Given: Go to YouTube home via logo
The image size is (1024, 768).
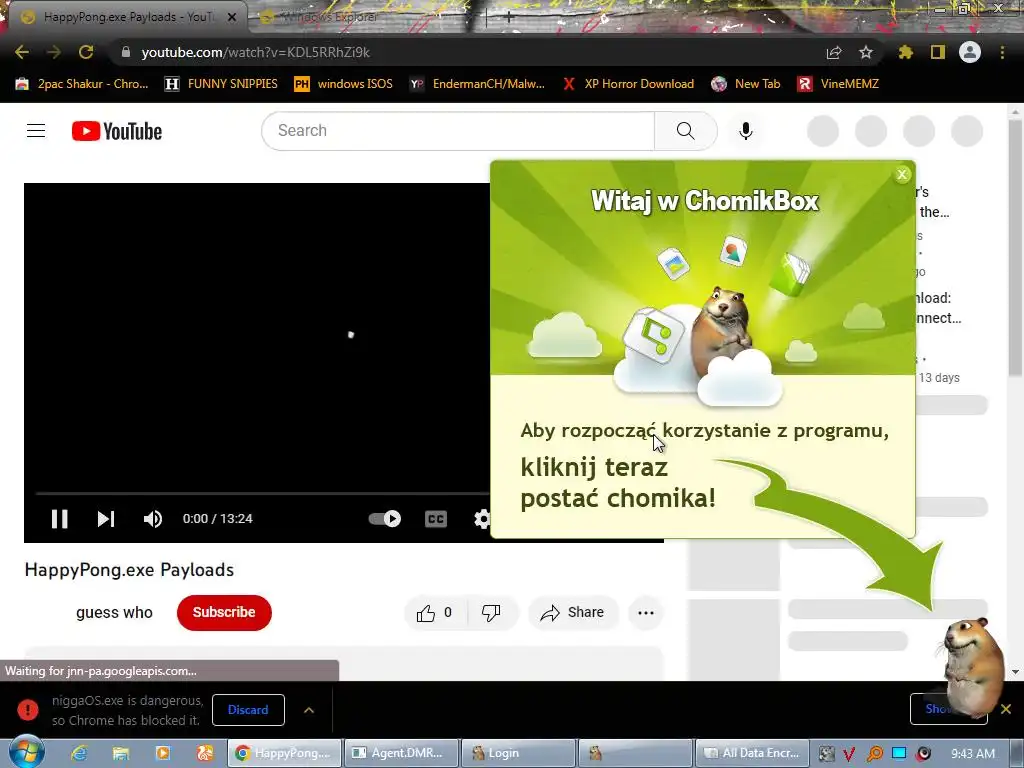Looking at the screenshot, I should click(117, 131).
